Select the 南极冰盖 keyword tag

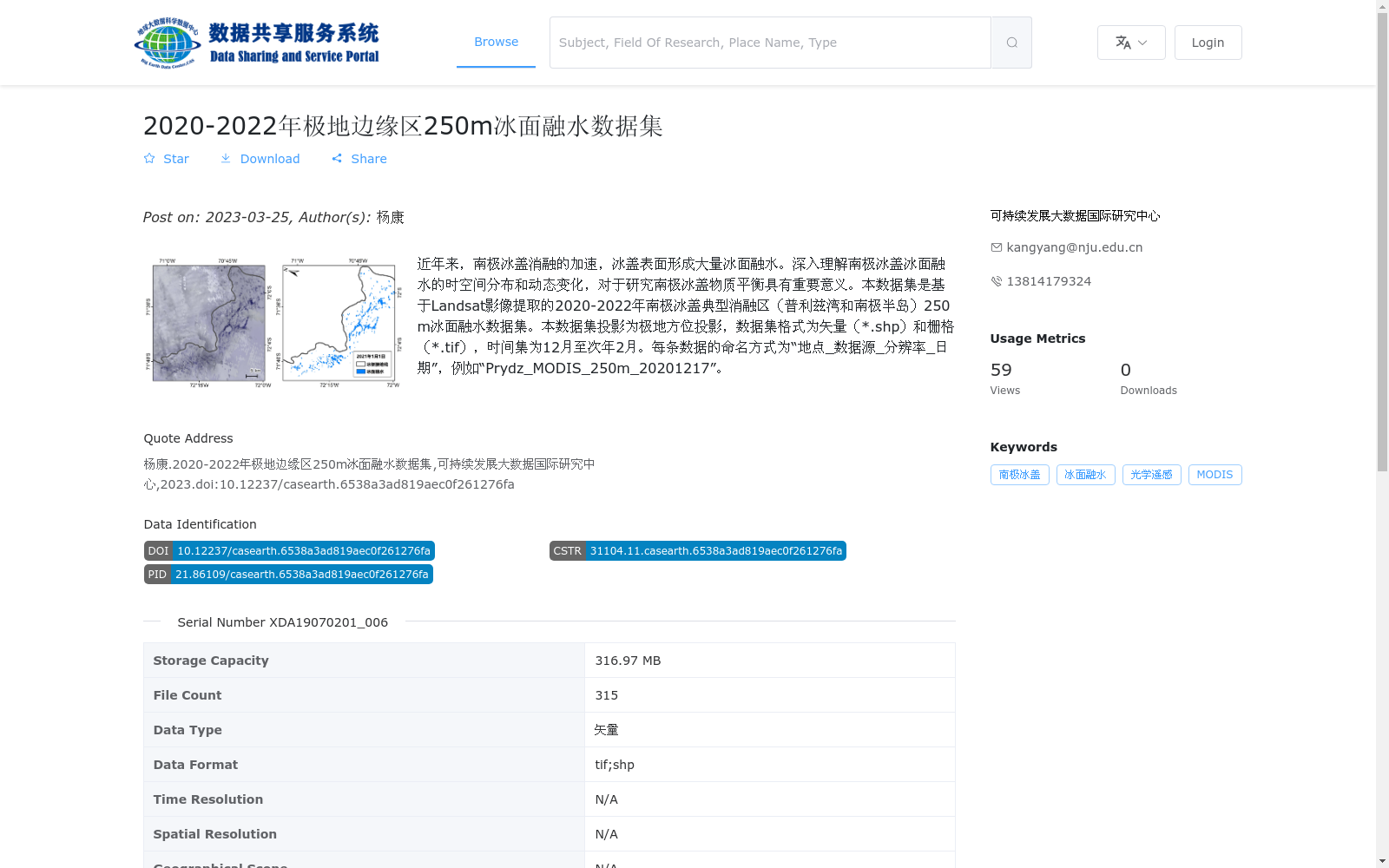pos(1019,475)
